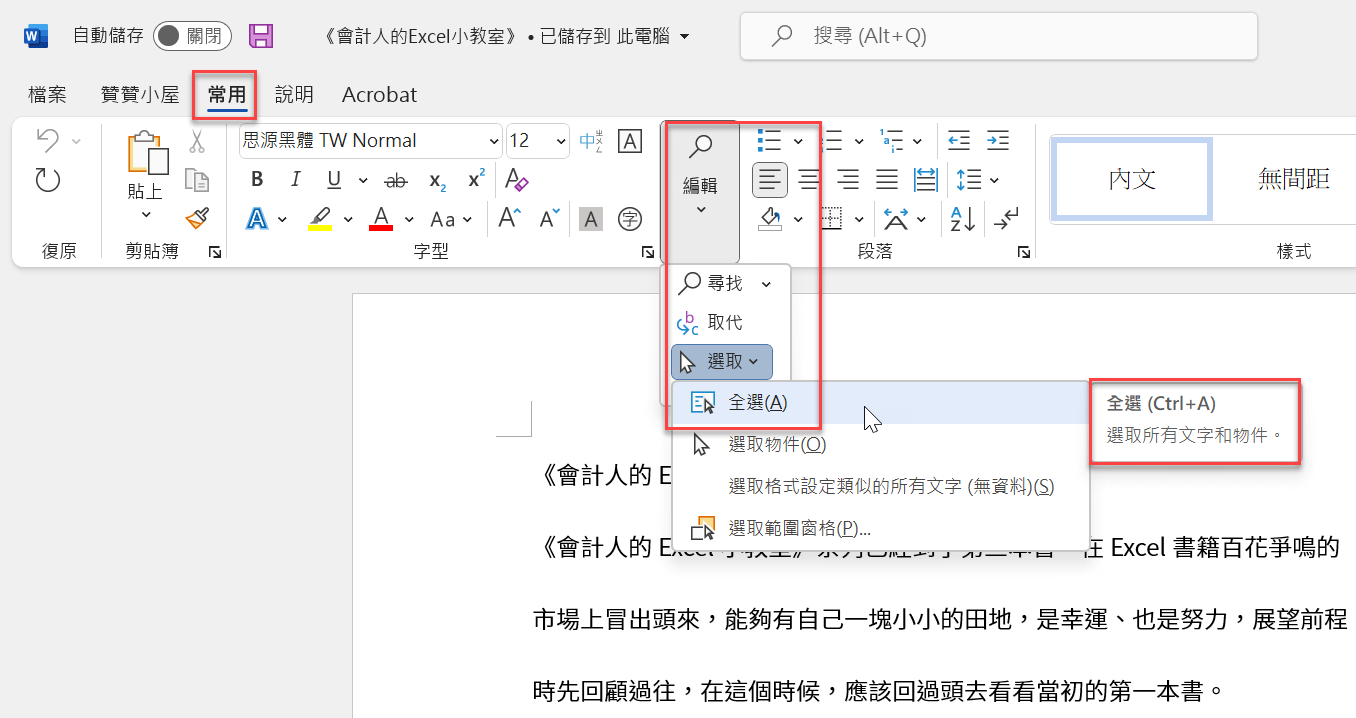The height and width of the screenshot is (718, 1356).
Task: Click the Copy pages icon
Action: coord(197,180)
